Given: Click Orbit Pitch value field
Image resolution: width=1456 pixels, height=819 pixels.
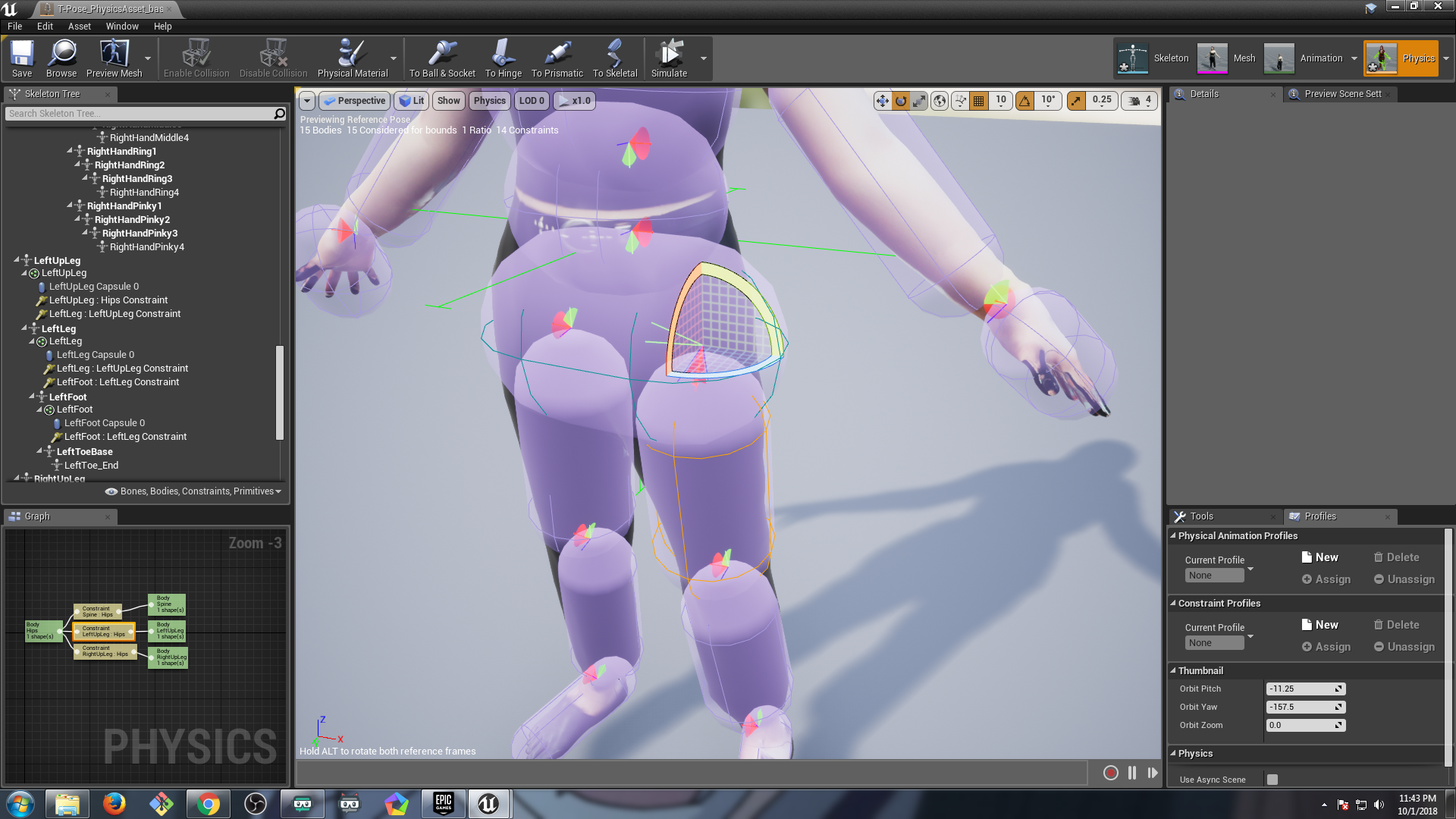Looking at the screenshot, I should 1305,689.
